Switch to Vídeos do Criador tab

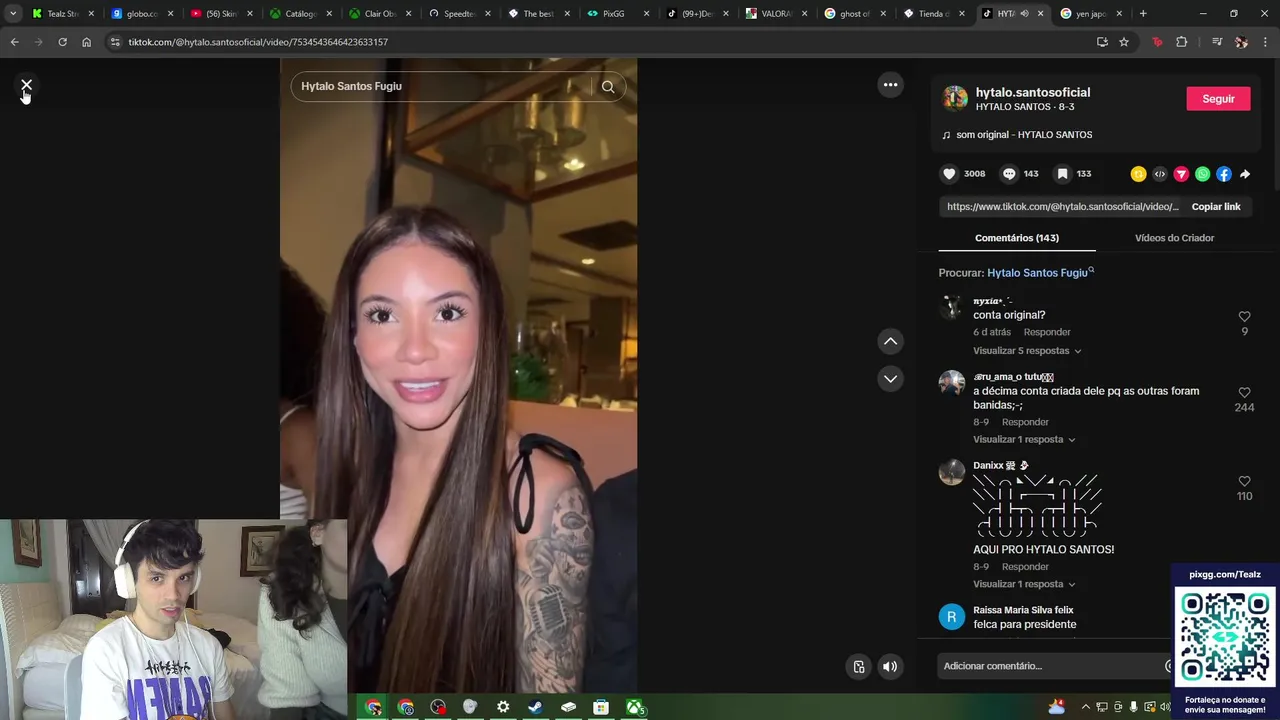click(x=1174, y=238)
